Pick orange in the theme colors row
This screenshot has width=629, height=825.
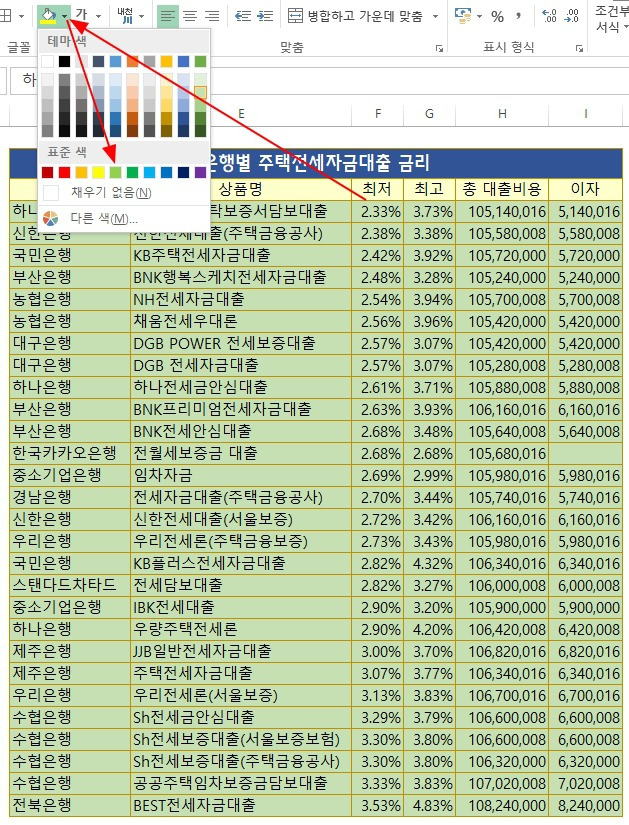[x=133, y=62]
